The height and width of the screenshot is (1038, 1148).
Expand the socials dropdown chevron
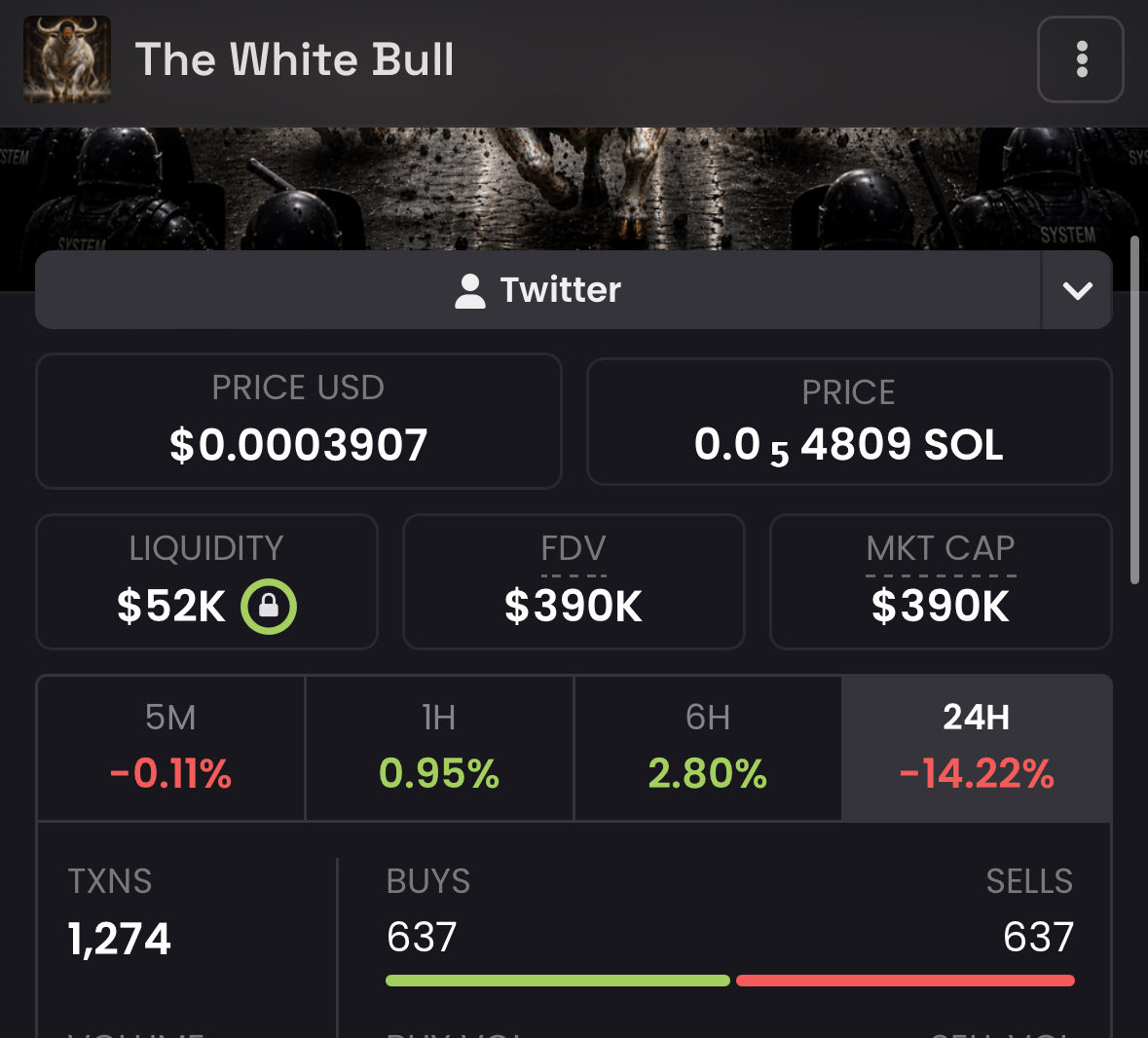tap(1077, 290)
